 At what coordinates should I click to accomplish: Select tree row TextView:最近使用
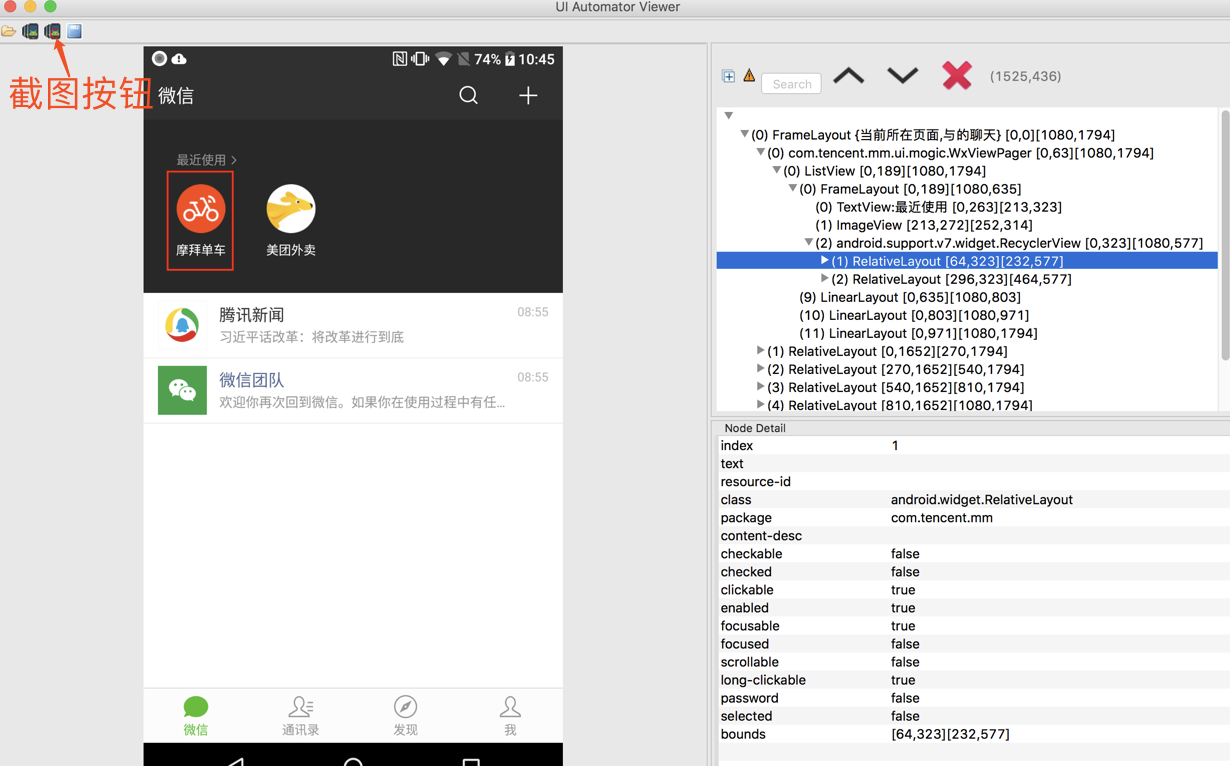tap(939, 207)
